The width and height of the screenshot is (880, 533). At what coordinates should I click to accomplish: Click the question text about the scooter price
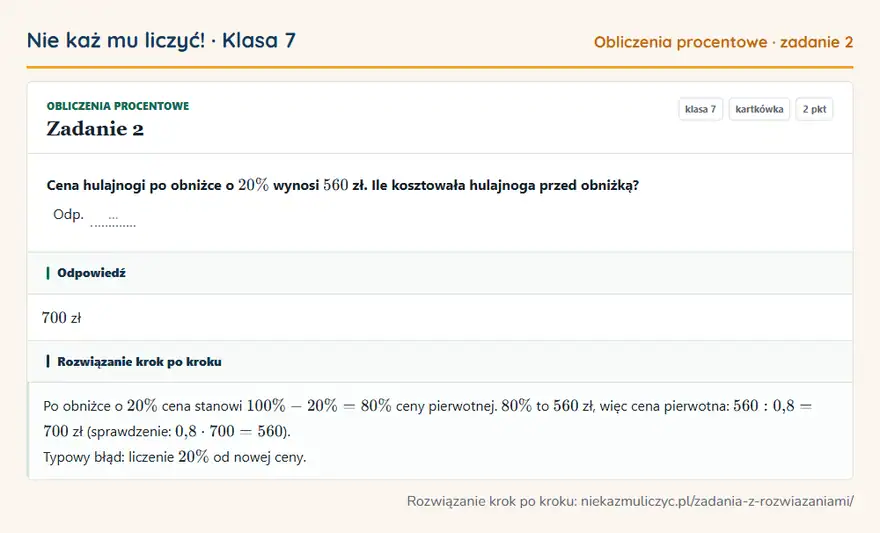coord(342,185)
